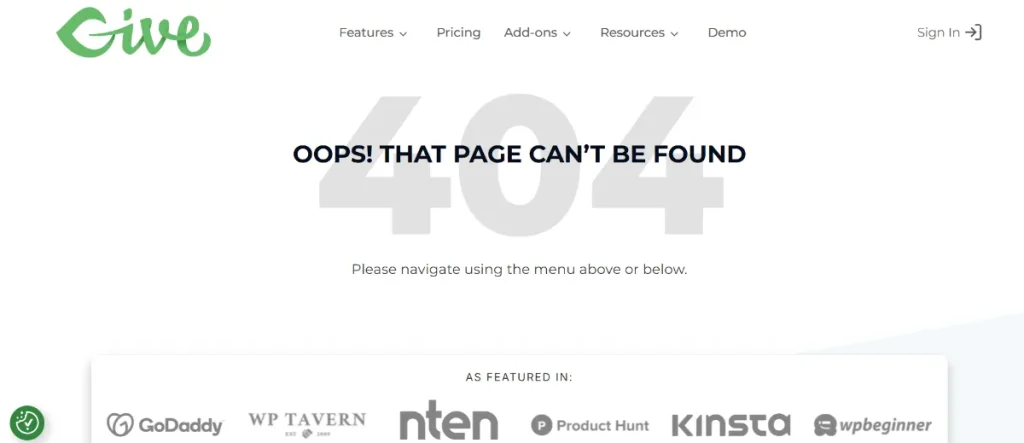
Task: Expand the Resources dropdown chevron
Action: (x=674, y=34)
